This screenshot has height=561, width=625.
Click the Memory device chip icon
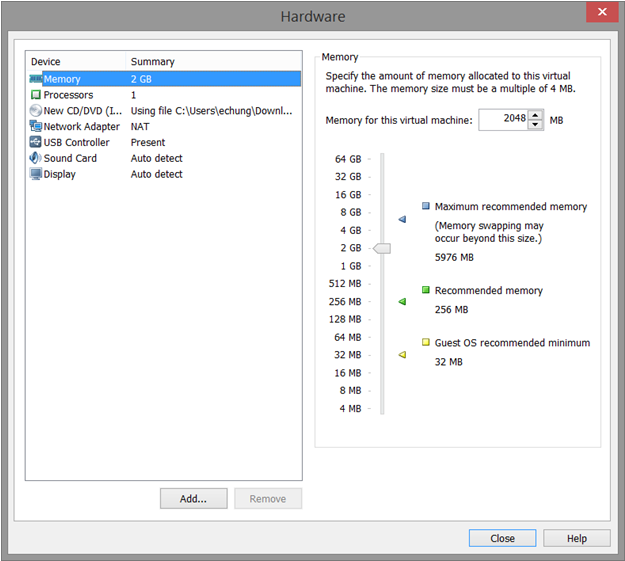(35, 79)
